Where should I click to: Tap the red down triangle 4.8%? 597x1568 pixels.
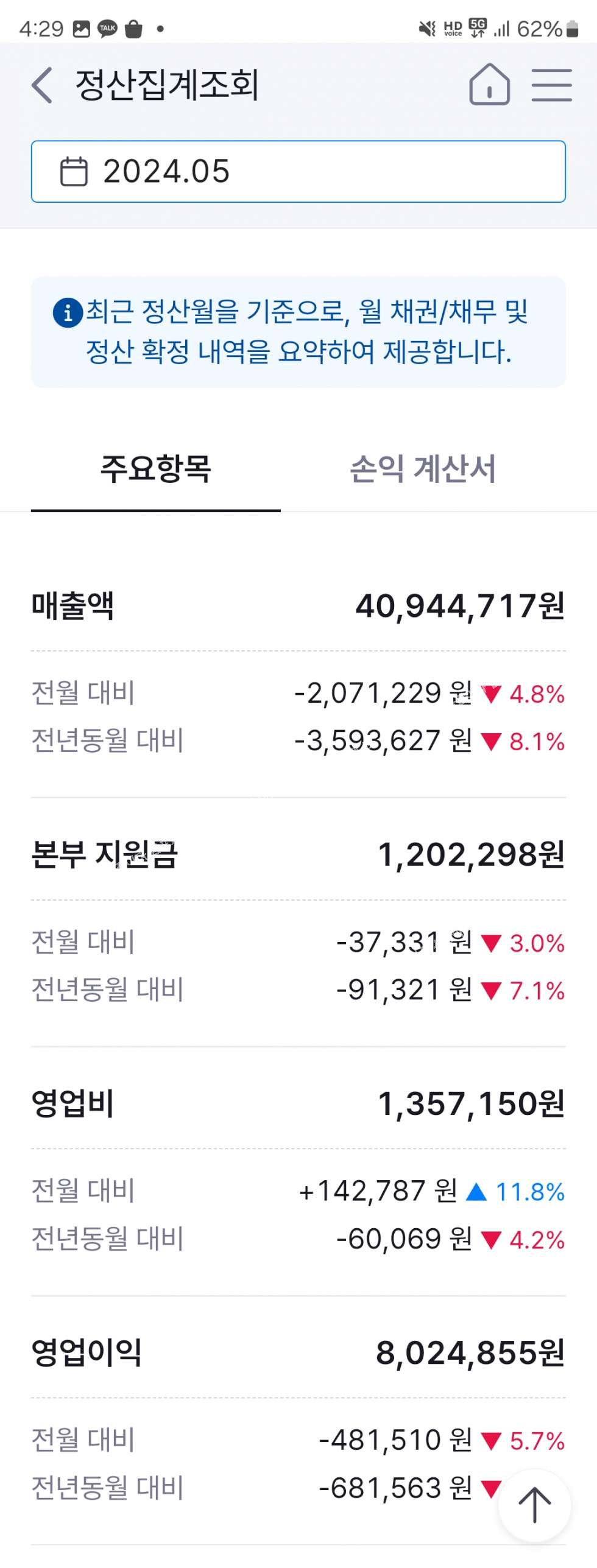tap(491, 694)
